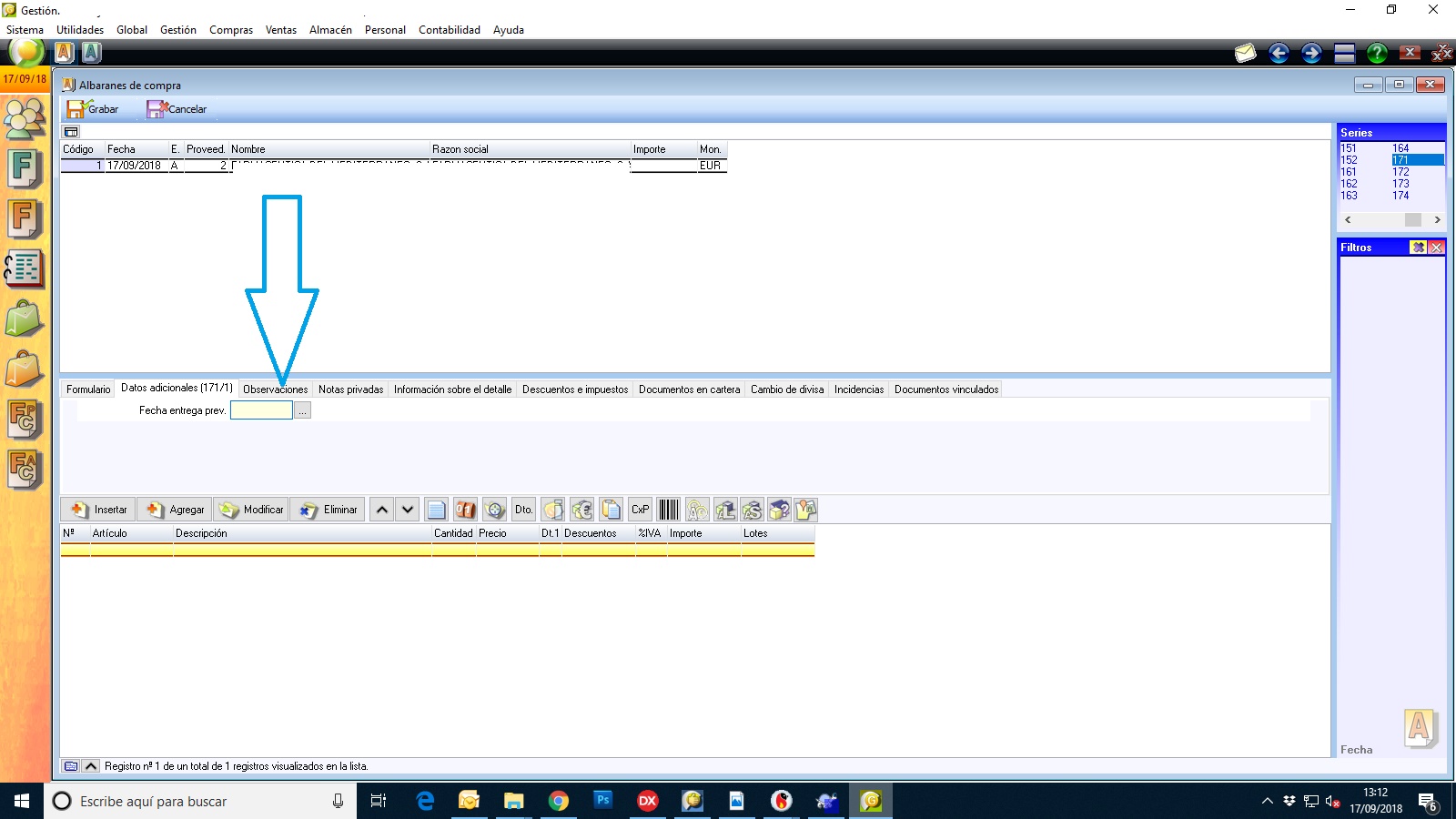Open Chrome from the Windows taskbar
The image size is (1456, 819).
(x=559, y=801)
